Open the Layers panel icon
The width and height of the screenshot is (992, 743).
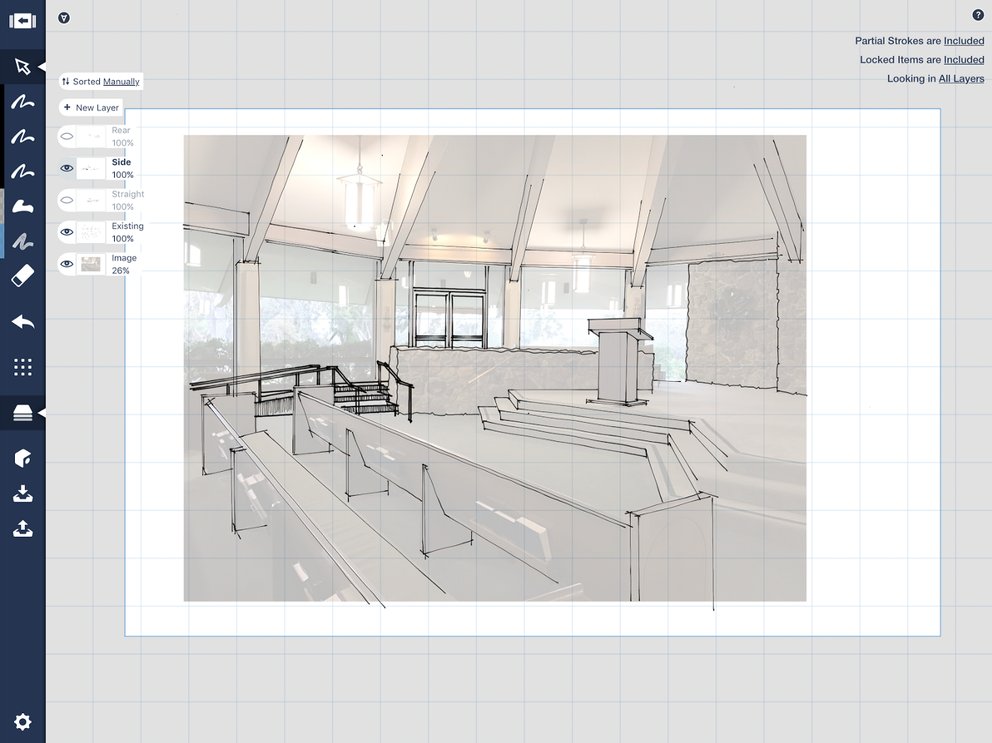click(x=22, y=412)
